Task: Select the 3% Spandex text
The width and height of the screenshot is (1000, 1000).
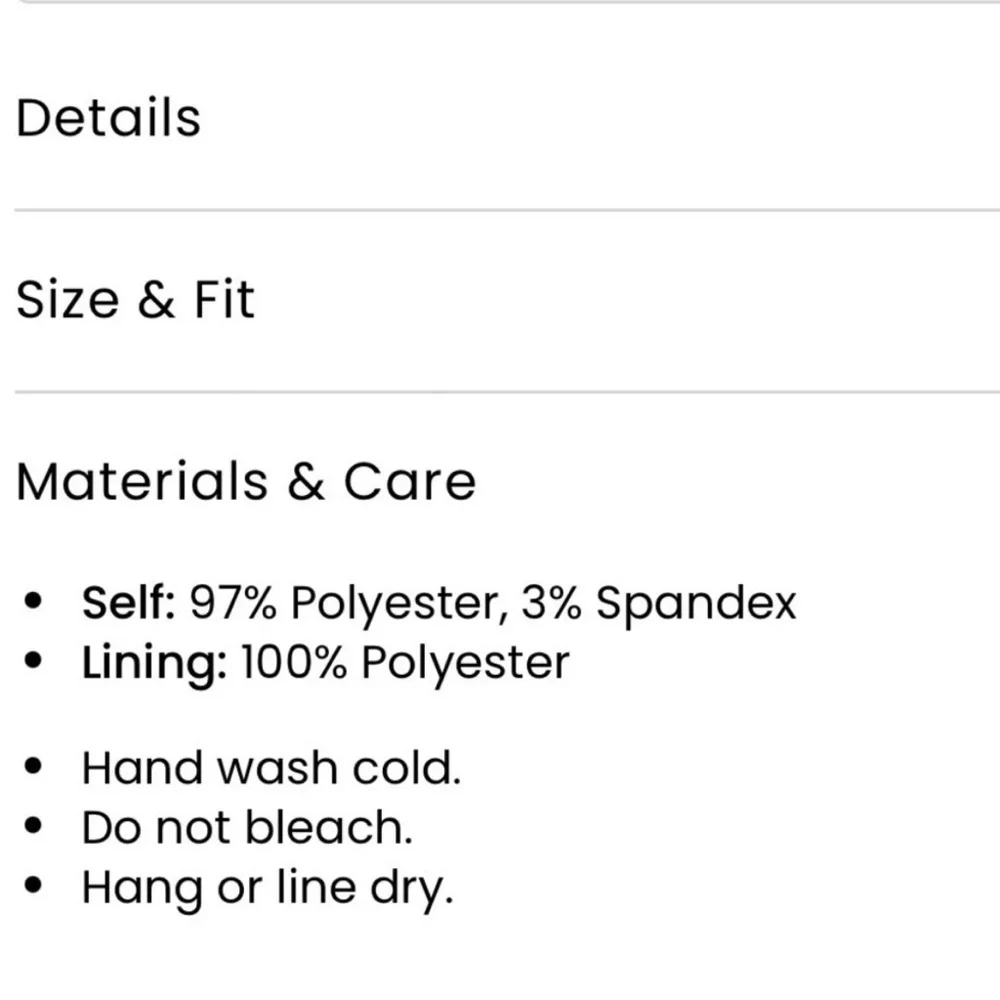Action: click(658, 604)
